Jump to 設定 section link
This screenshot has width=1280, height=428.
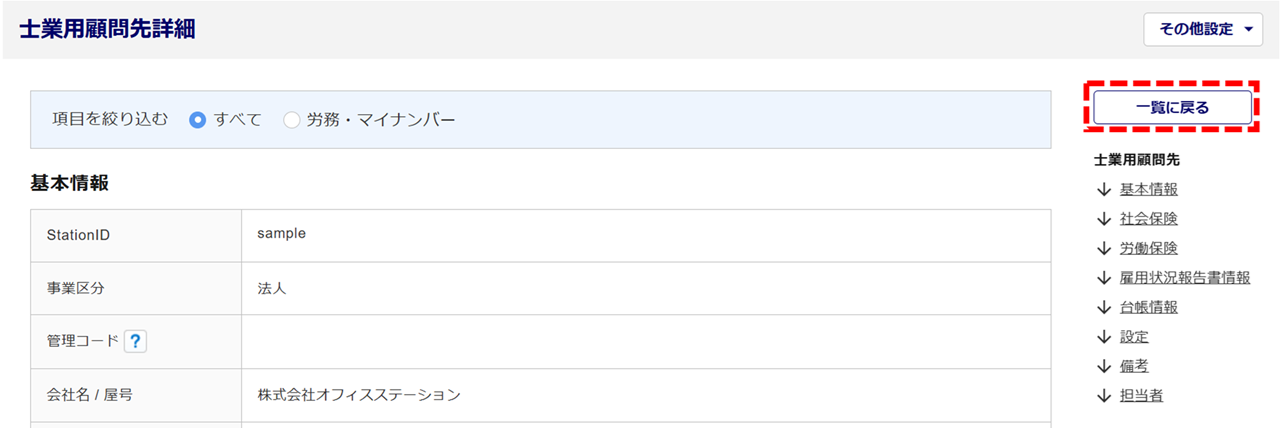(1135, 337)
